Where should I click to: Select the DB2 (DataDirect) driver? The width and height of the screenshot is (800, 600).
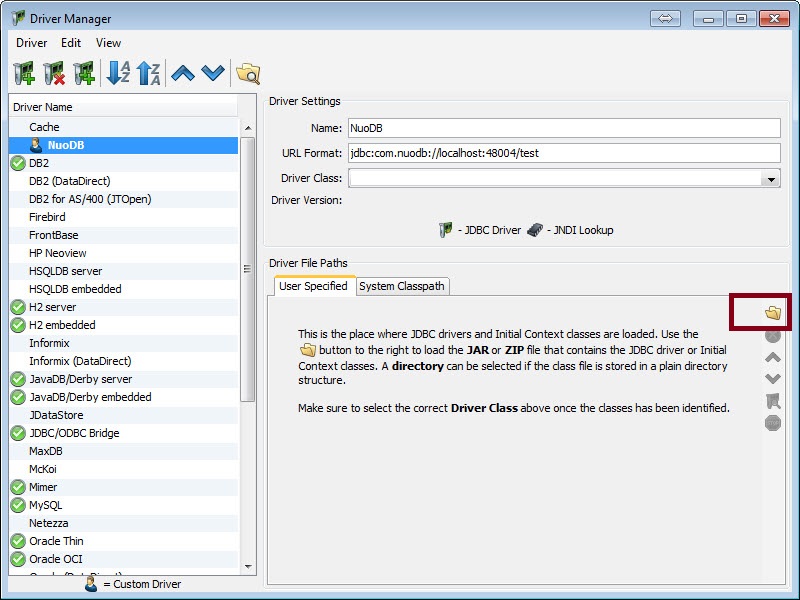tap(123, 181)
